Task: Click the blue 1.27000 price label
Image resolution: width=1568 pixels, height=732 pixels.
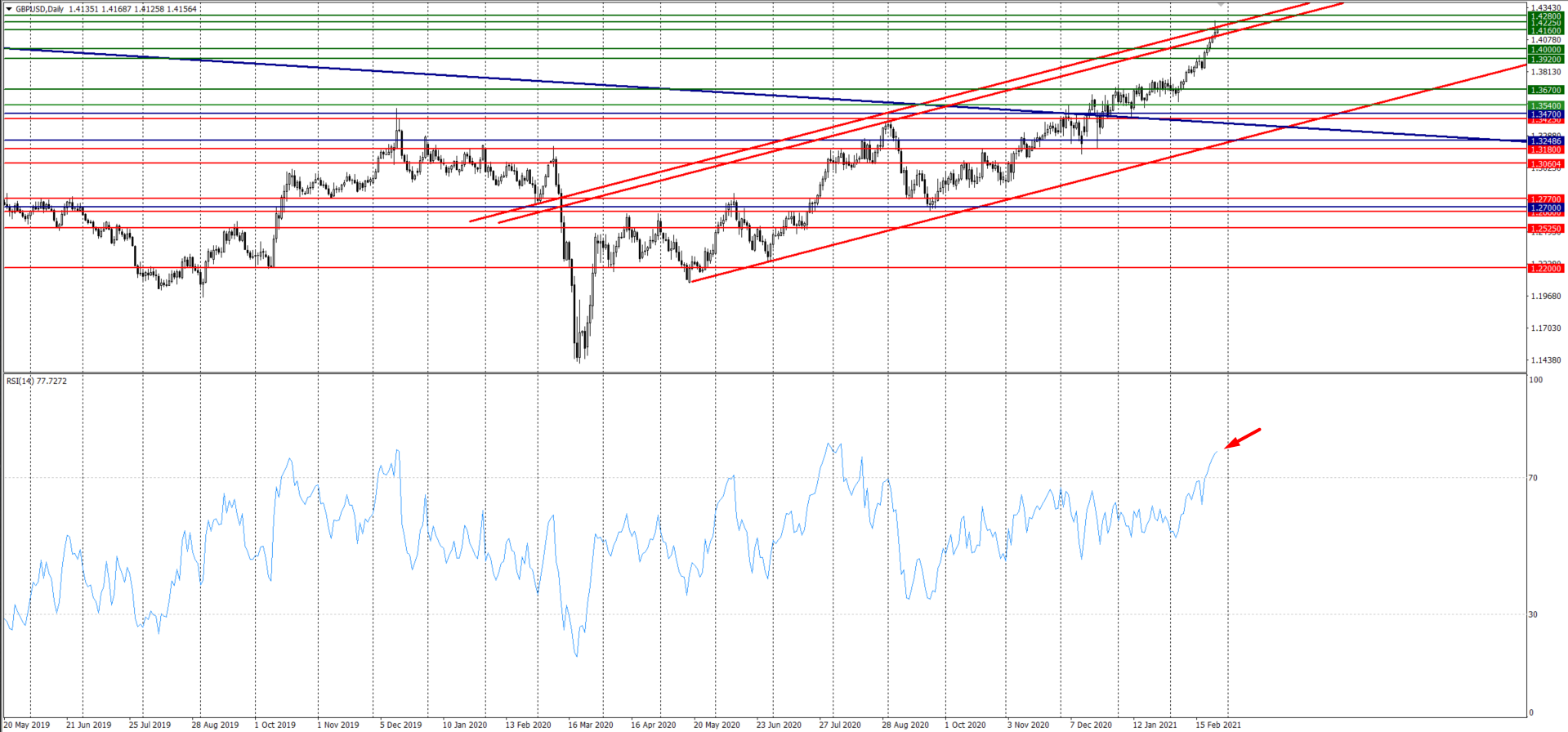Action: pyautogui.click(x=1545, y=208)
